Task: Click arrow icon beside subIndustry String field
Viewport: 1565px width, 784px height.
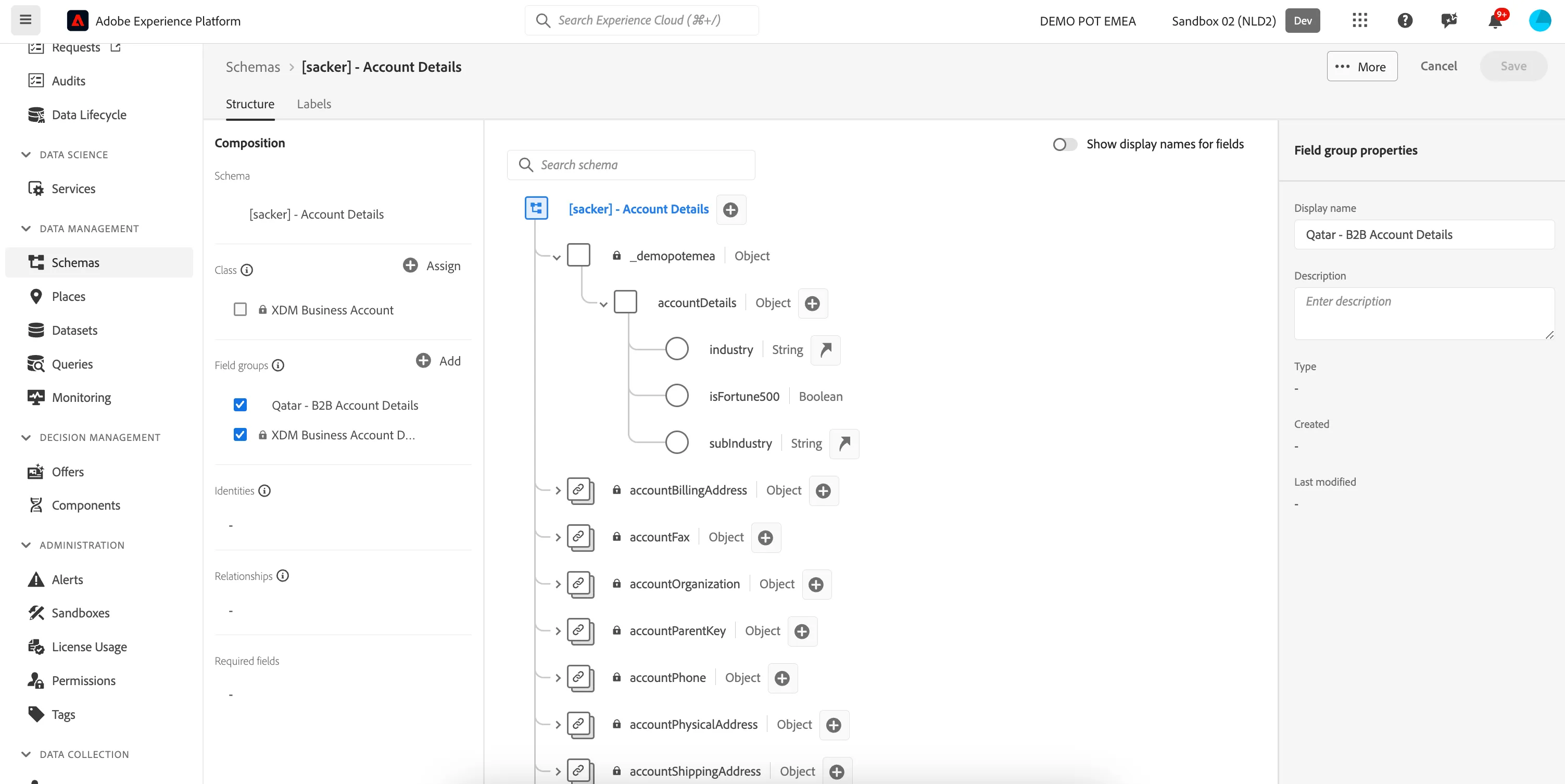Action: [x=844, y=444]
